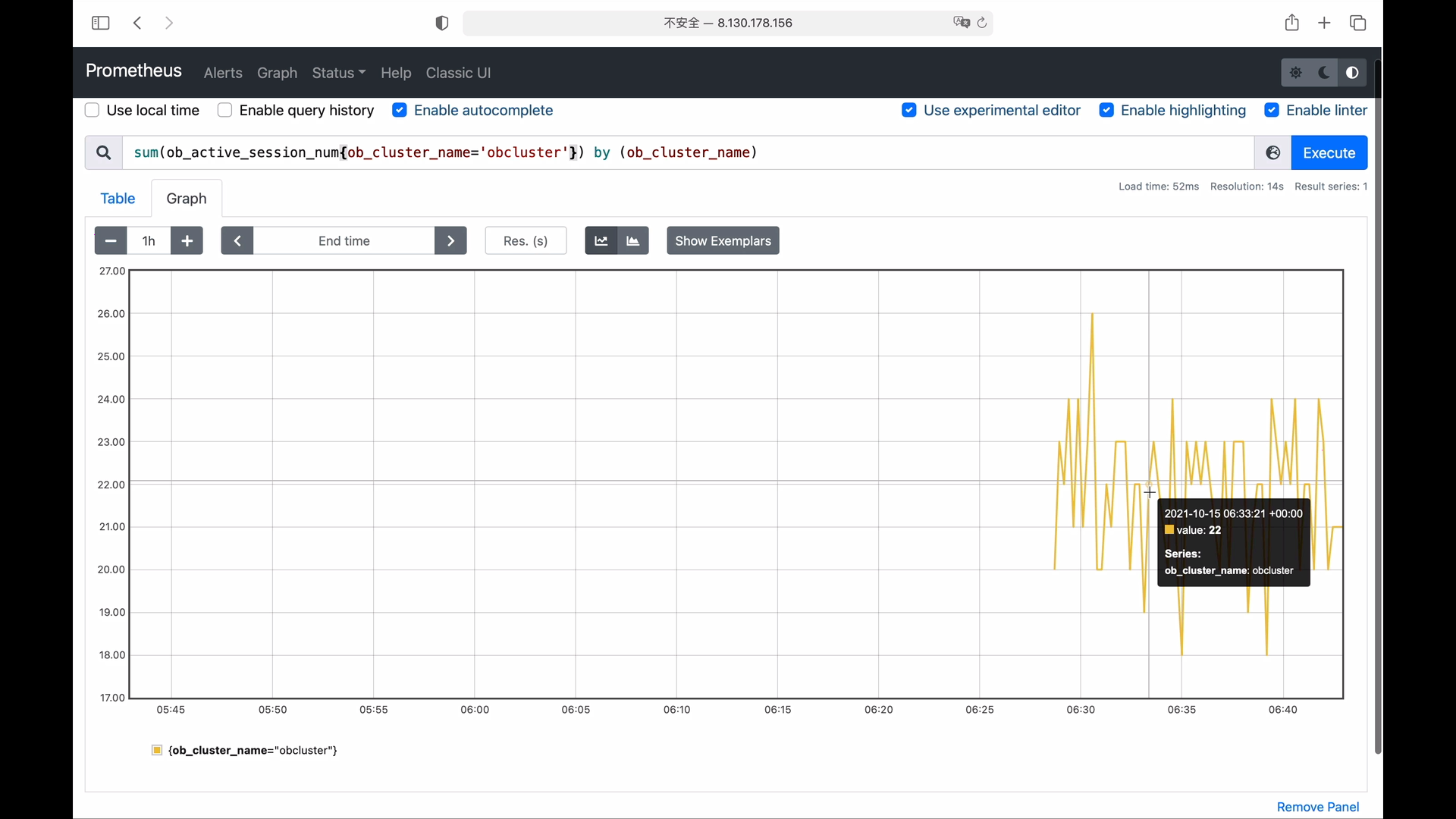Choose the auto contrast theme icon
Viewport: 1456px width, 819px height.
click(1352, 73)
